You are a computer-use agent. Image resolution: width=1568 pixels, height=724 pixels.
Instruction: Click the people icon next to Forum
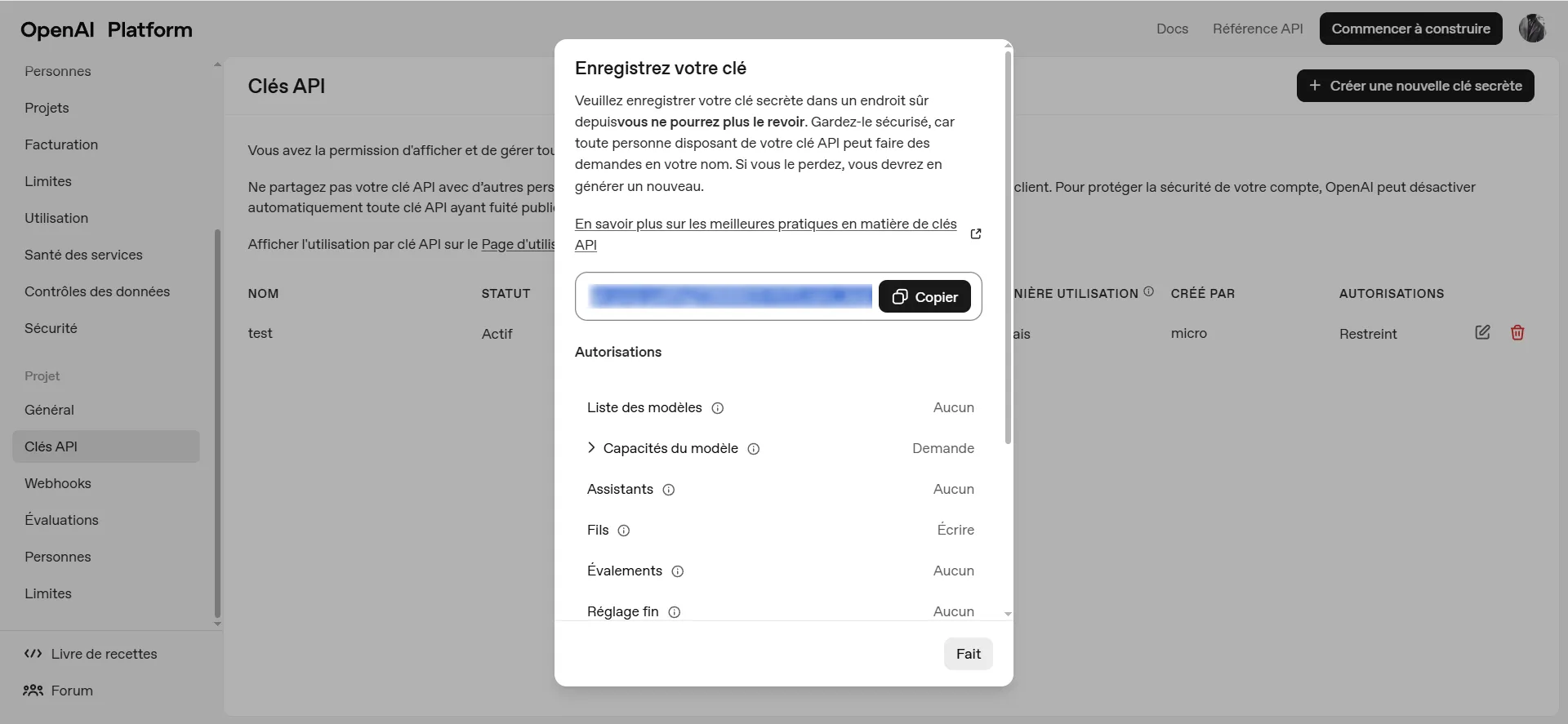(x=32, y=691)
